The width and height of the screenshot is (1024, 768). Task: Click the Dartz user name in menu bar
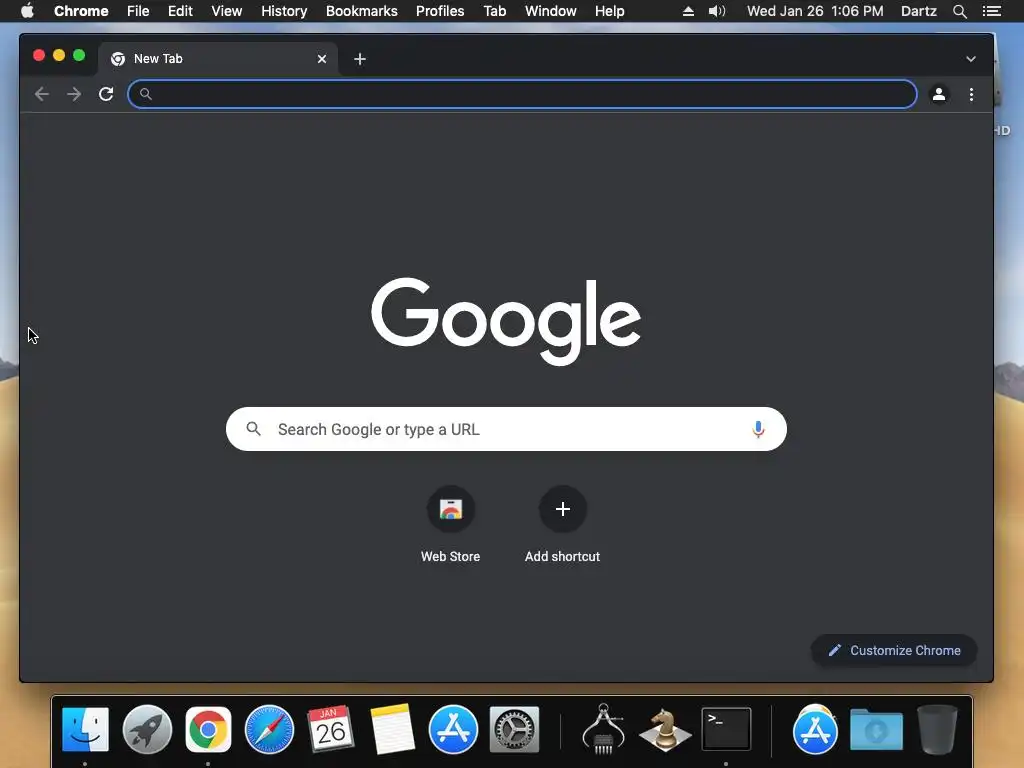coord(919,11)
